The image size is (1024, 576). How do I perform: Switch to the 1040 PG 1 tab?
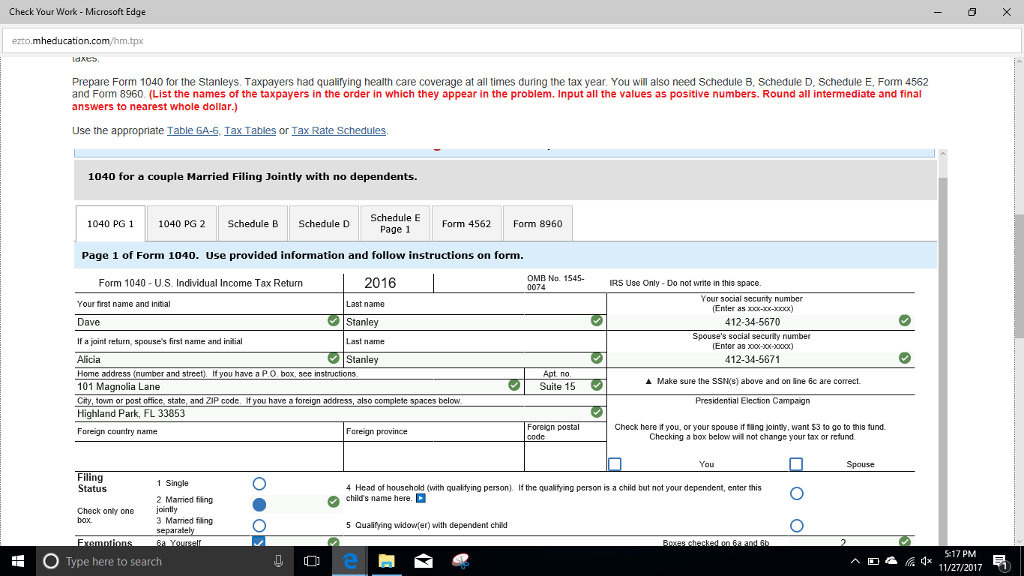tap(110, 223)
